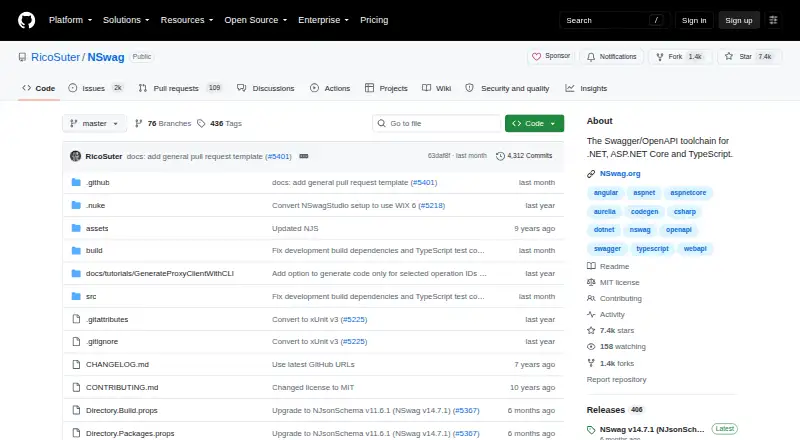This screenshot has width=800, height=440.
Task: Click the Contributing people icon
Action: coord(591,298)
